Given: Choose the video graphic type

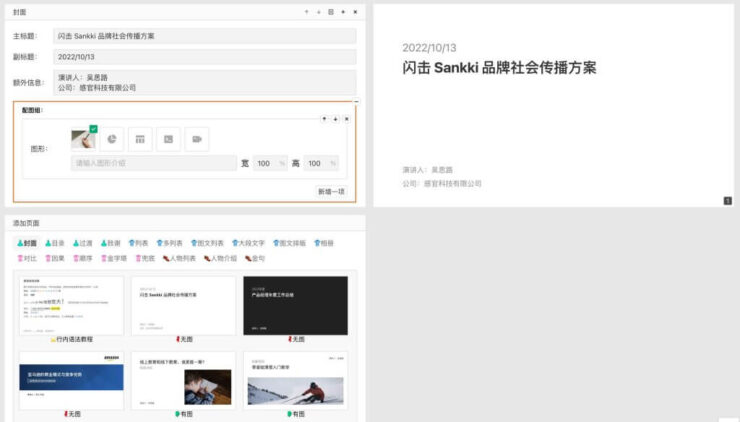Looking at the screenshot, I should pyautogui.click(x=197, y=139).
